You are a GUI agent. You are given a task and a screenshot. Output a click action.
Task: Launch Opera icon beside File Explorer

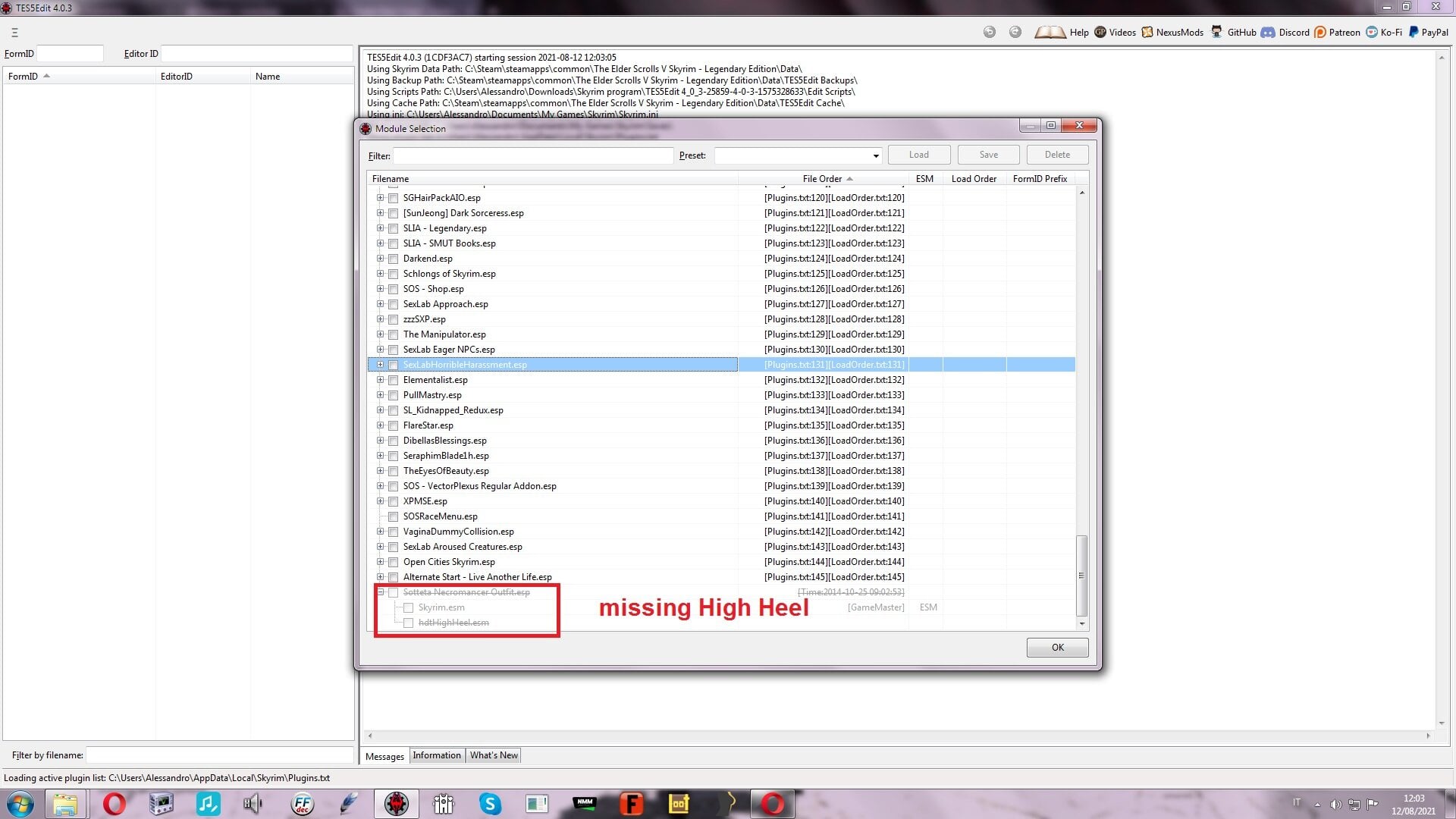(x=114, y=804)
